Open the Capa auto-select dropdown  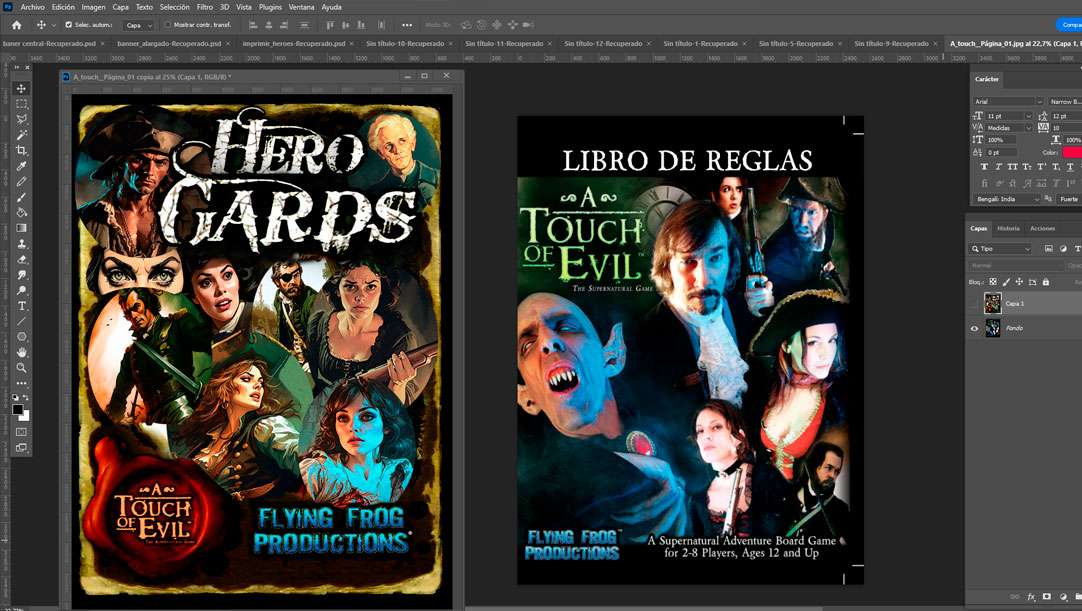click(x=138, y=25)
